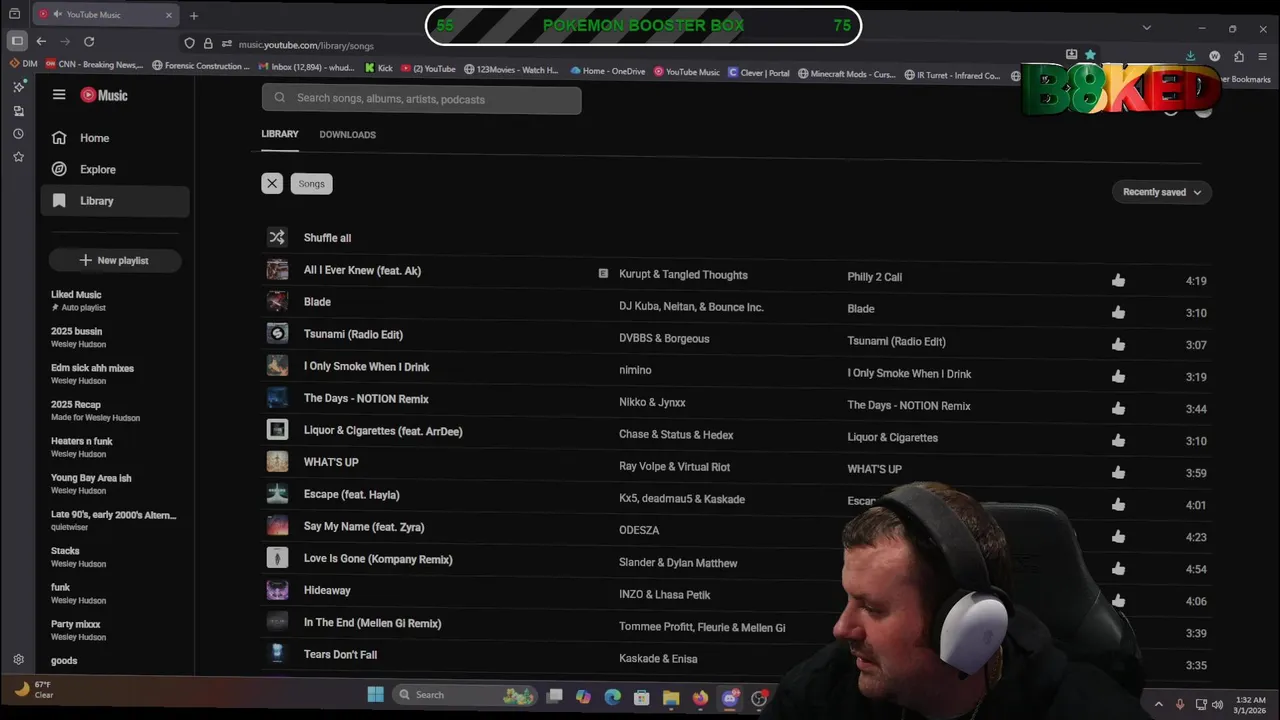Open the Windows Start button

pyautogui.click(x=375, y=695)
